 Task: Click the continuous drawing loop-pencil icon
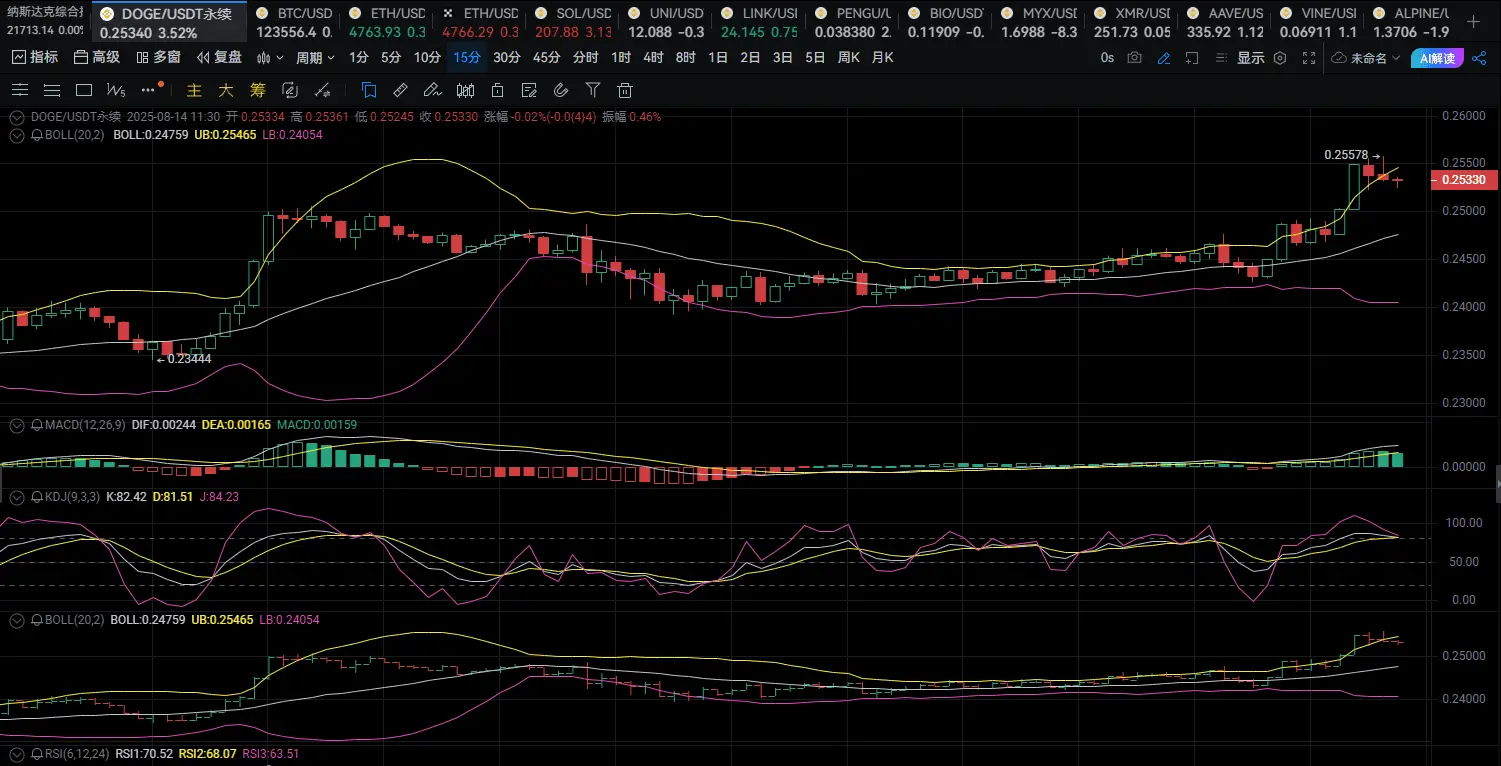[290, 90]
